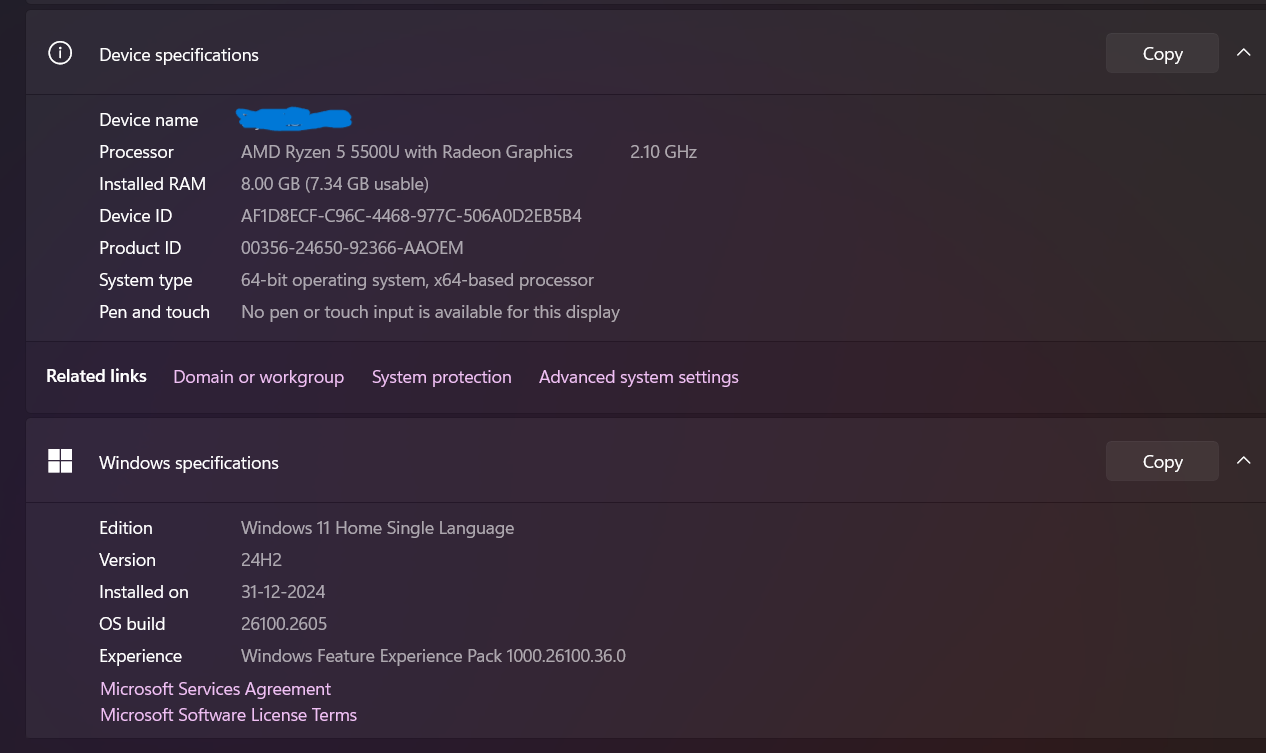This screenshot has width=1266, height=753.
Task: Click the Product ID value
Action: pyautogui.click(x=352, y=248)
